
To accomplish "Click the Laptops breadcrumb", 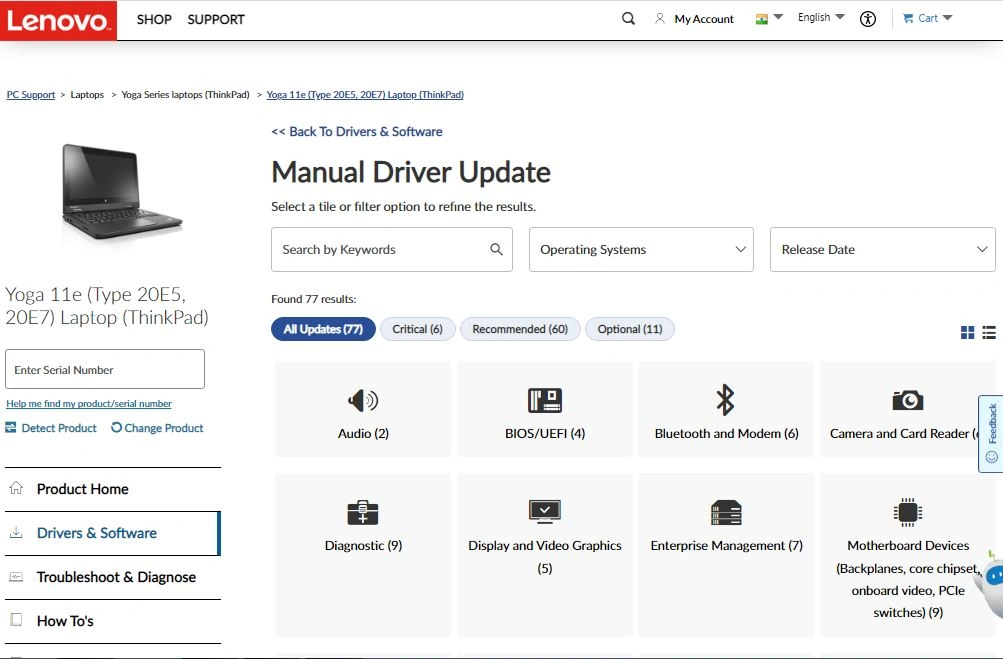I will click(x=87, y=95).
